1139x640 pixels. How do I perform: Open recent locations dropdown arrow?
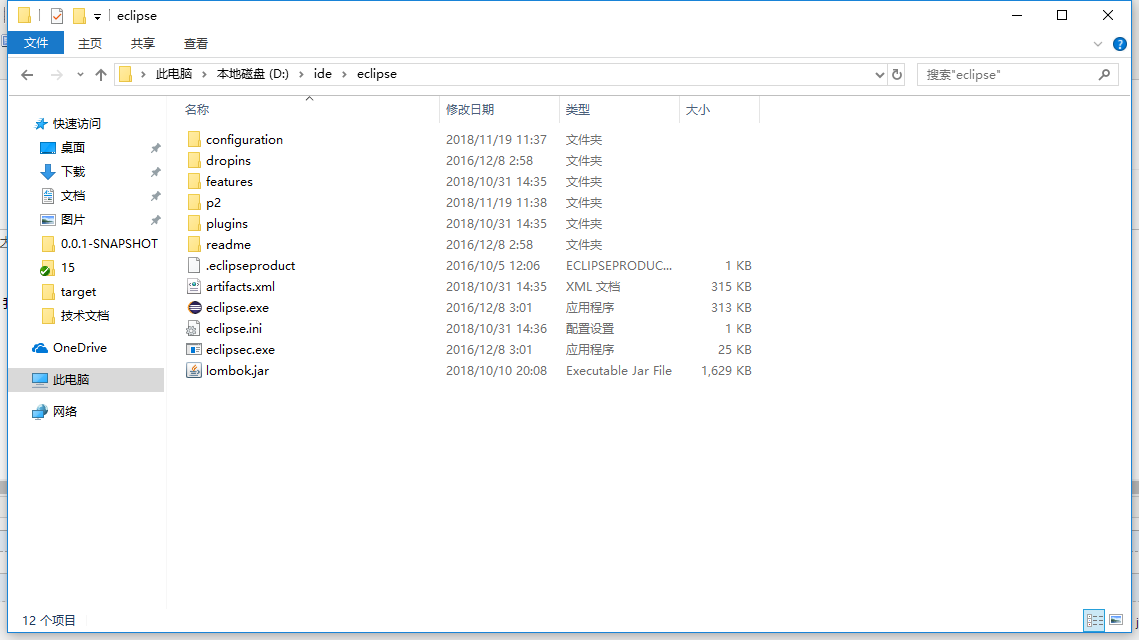click(80, 74)
